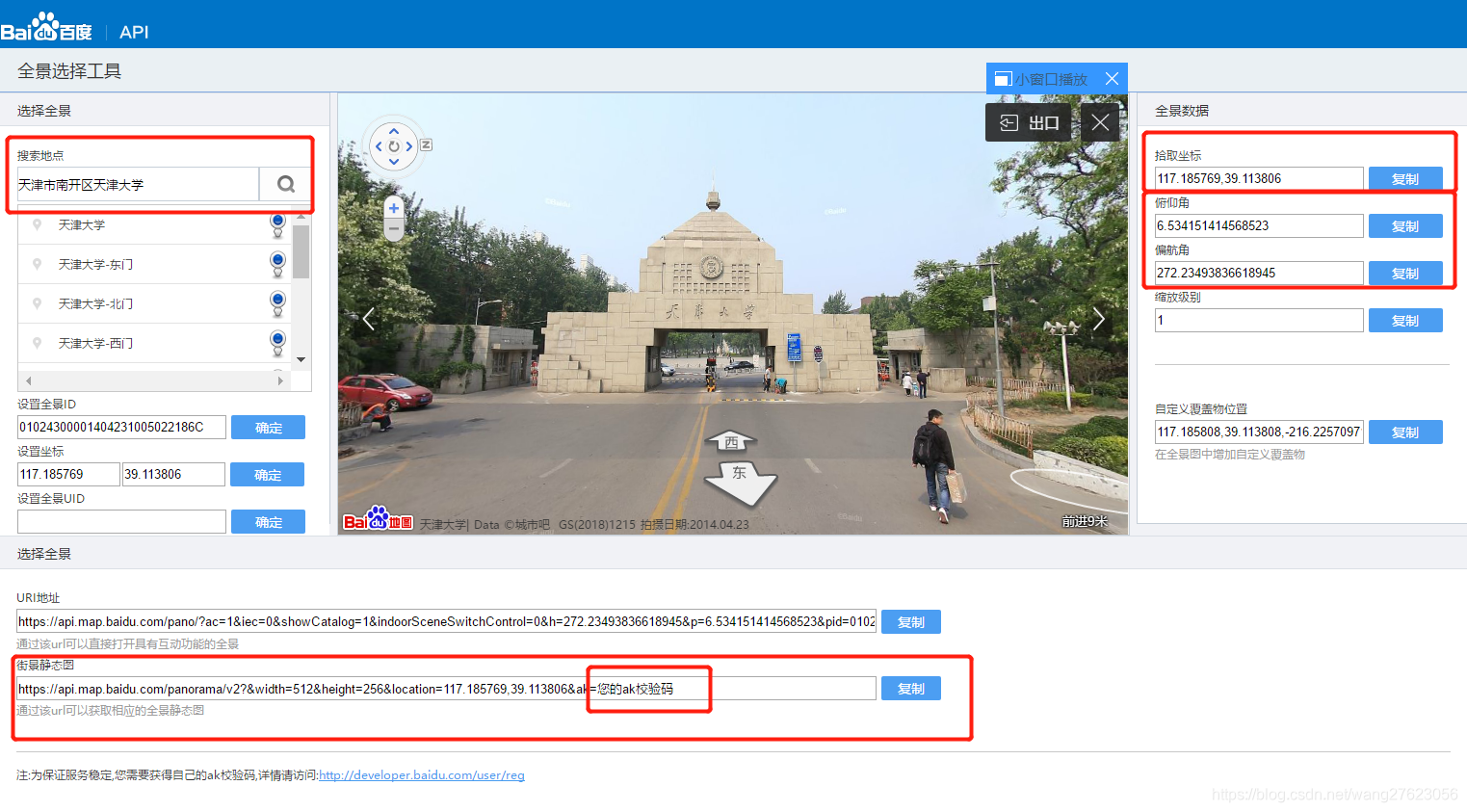Click the 小窗口播放 label
Screen dimensions: 1467x812
coord(1051,79)
